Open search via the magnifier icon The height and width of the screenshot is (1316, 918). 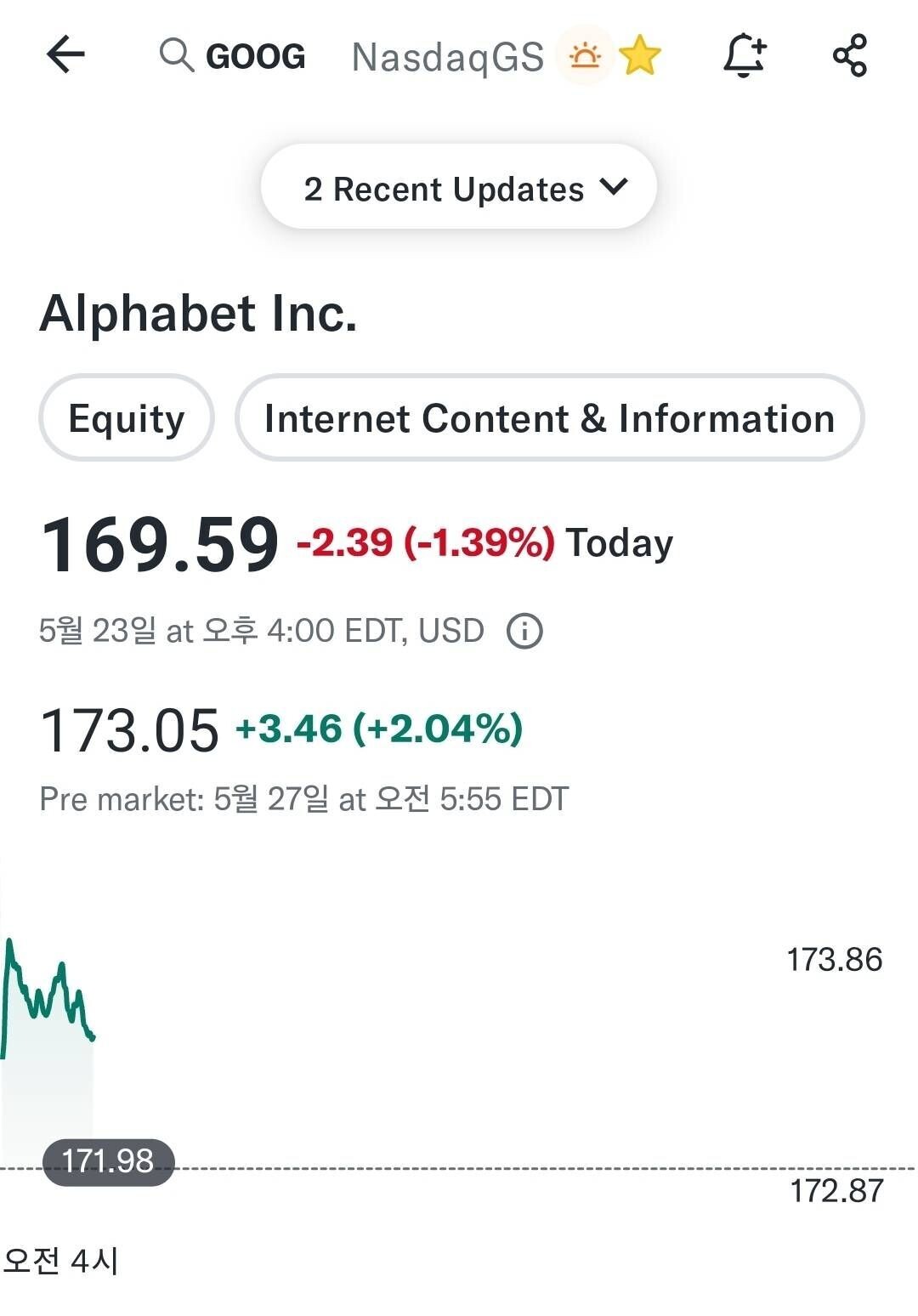(x=176, y=55)
